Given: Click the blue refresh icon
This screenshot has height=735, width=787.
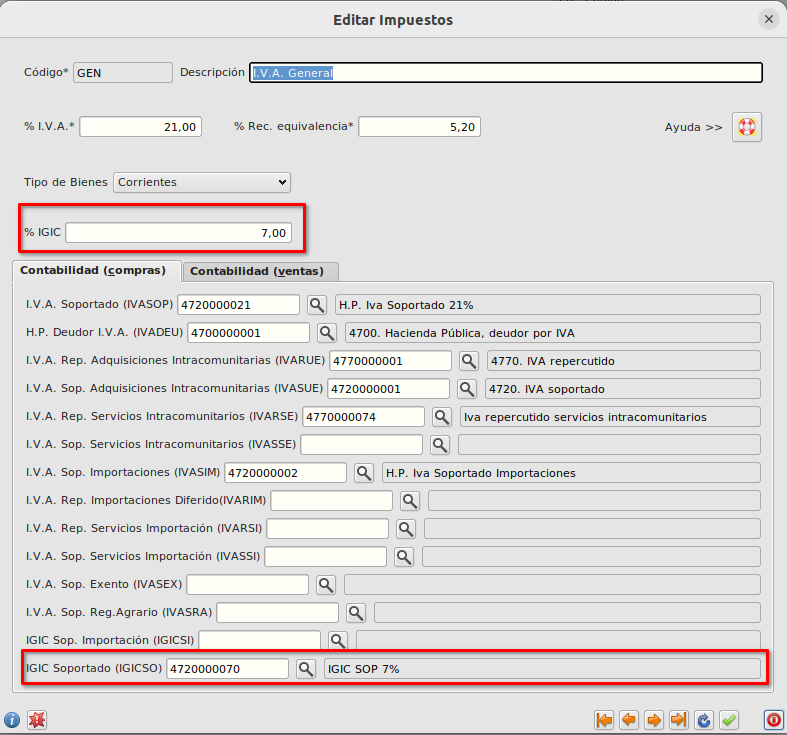Looking at the screenshot, I should coord(704,720).
